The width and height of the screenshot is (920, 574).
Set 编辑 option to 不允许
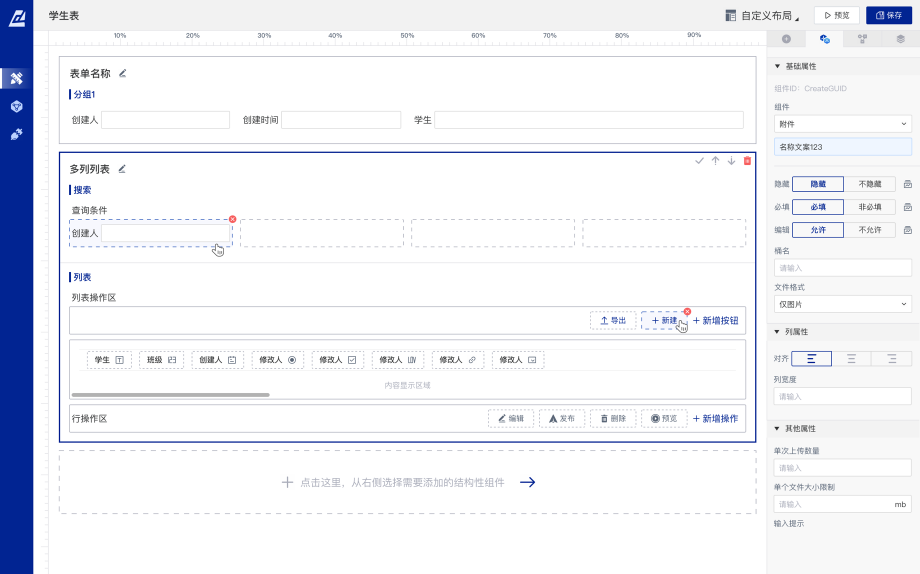point(870,230)
